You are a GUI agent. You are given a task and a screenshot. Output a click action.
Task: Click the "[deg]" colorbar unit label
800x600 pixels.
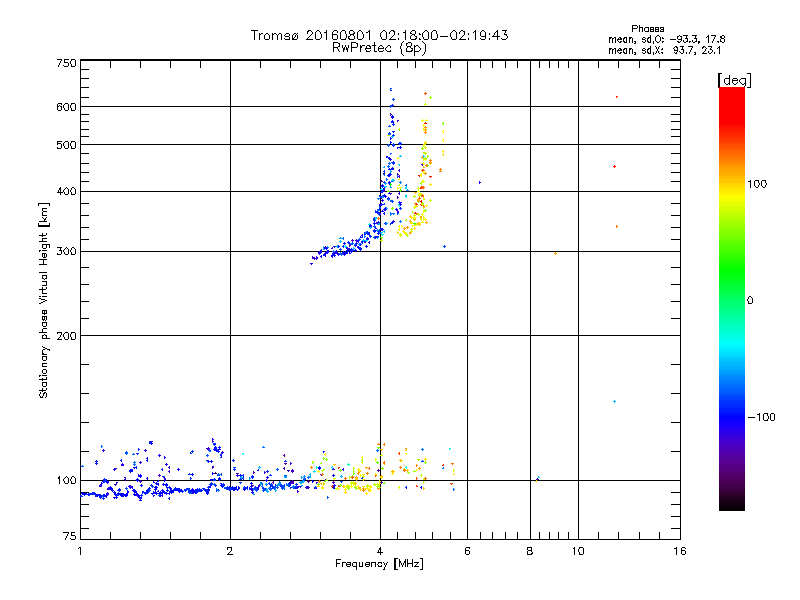734,80
